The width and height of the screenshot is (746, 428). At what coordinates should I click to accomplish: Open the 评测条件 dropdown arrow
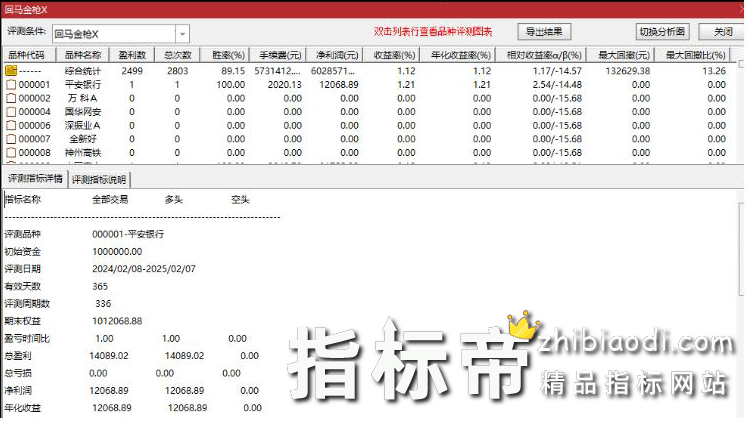click(x=182, y=34)
